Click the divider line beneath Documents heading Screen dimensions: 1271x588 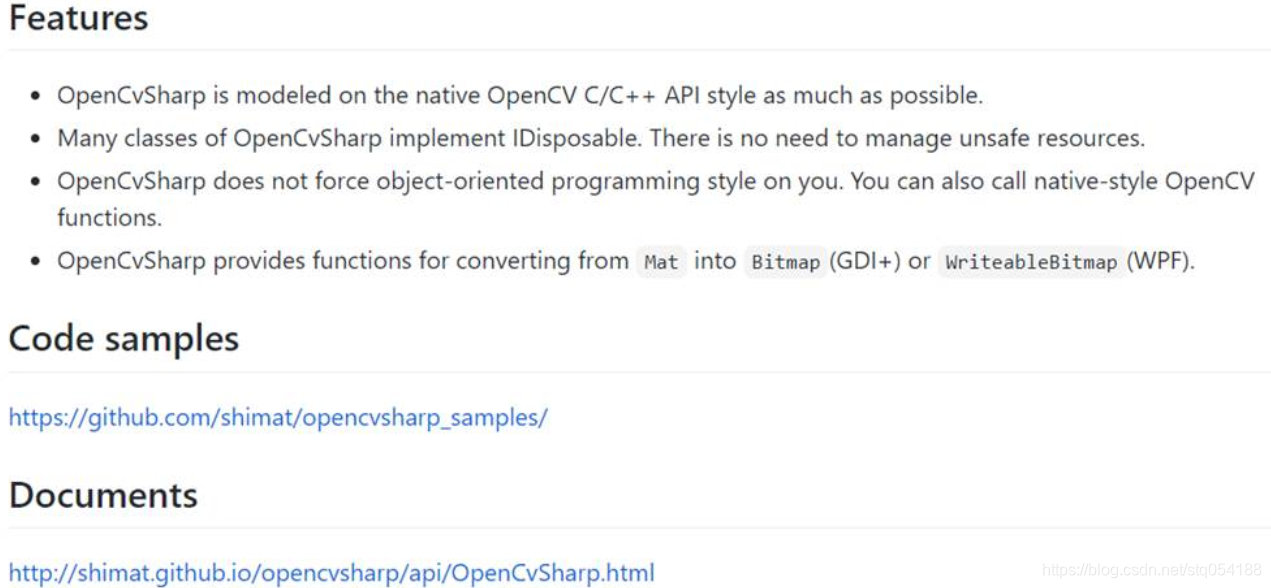(639, 528)
